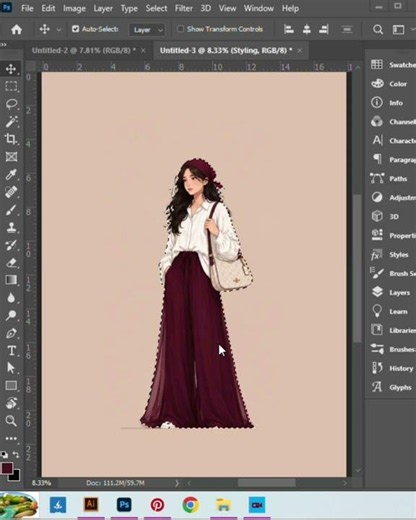
Task: Click Align right edges button
Action: [324, 29]
